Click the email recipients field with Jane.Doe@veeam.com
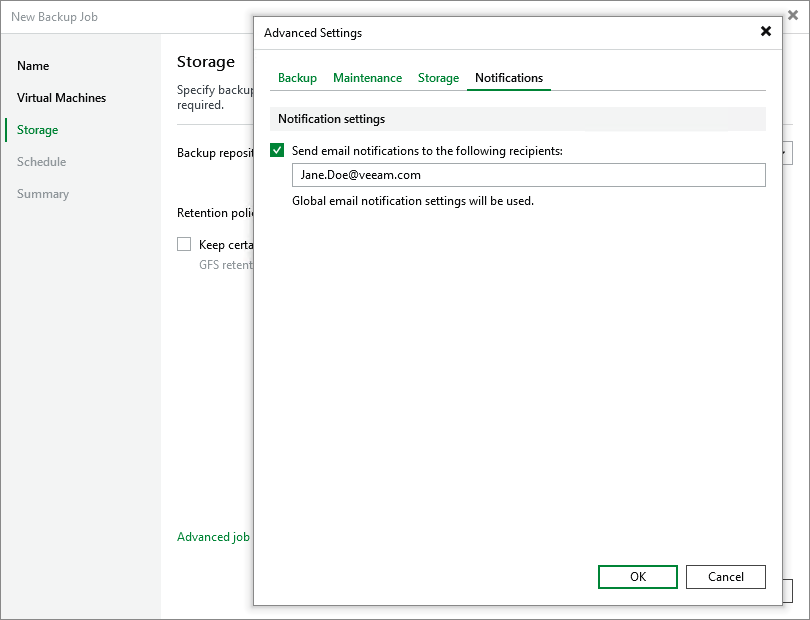This screenshot has width=810, height=620. 528,175
